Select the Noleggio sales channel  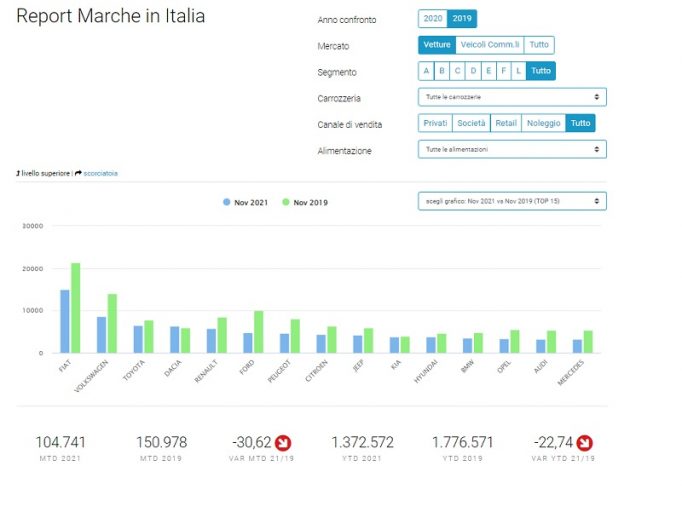pos(544,123)
